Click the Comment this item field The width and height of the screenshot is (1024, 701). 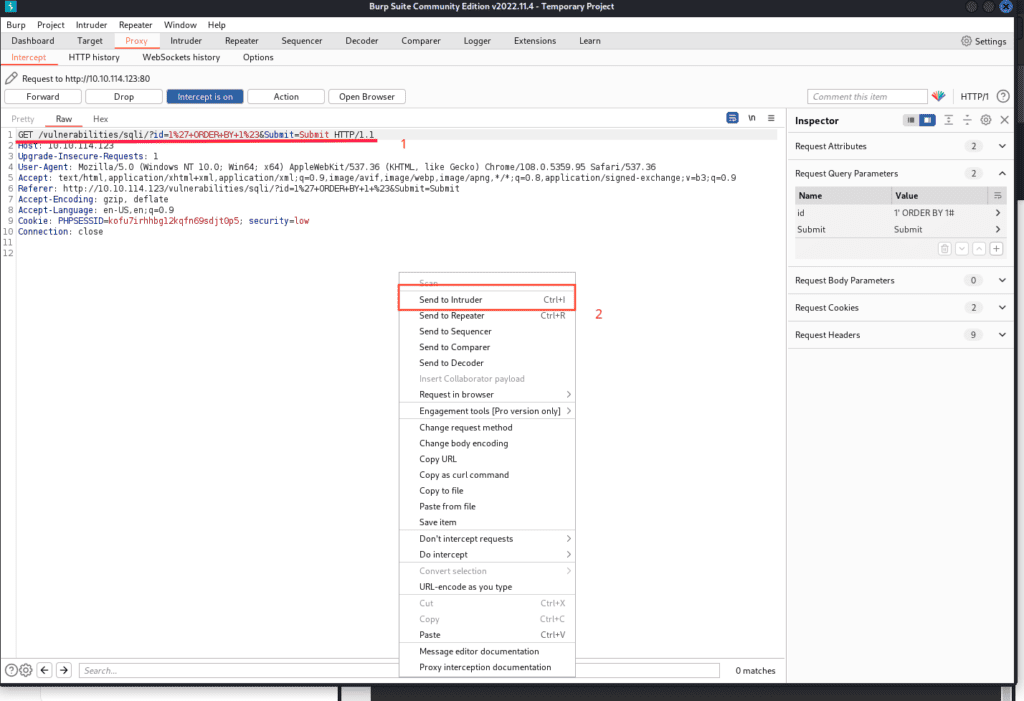867,97
